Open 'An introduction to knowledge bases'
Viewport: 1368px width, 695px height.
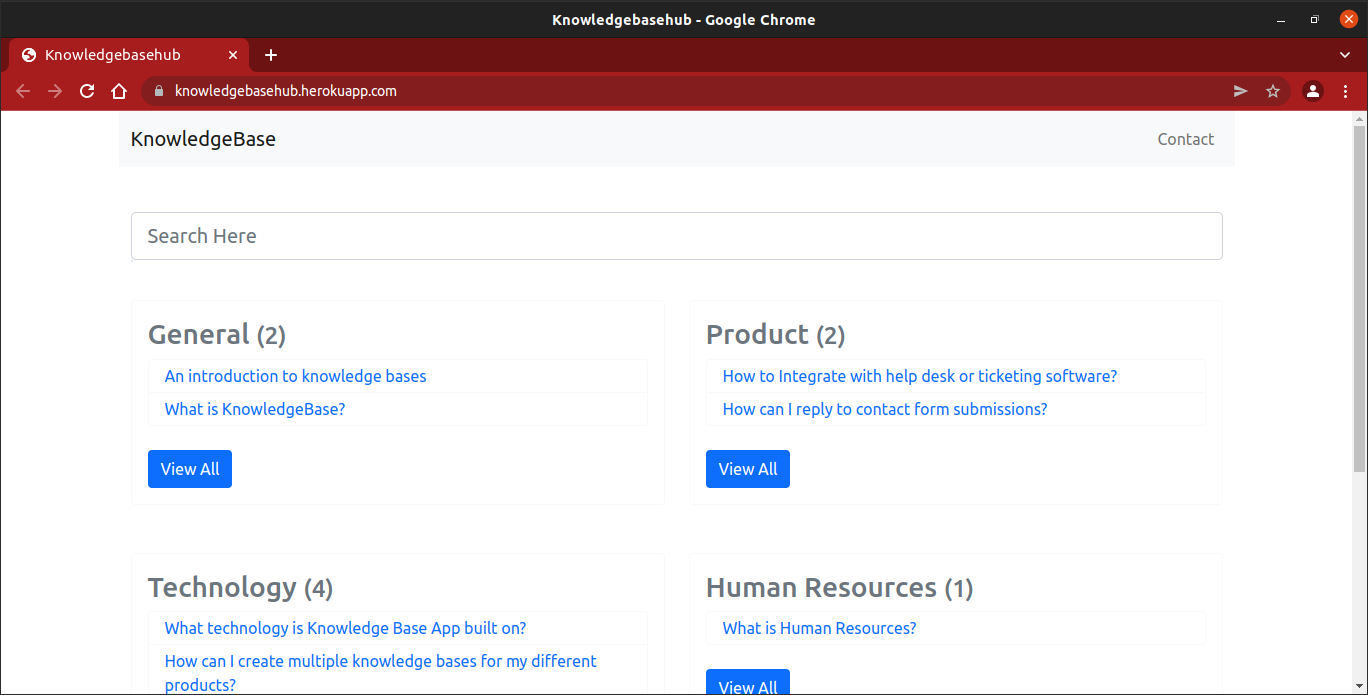296,376
